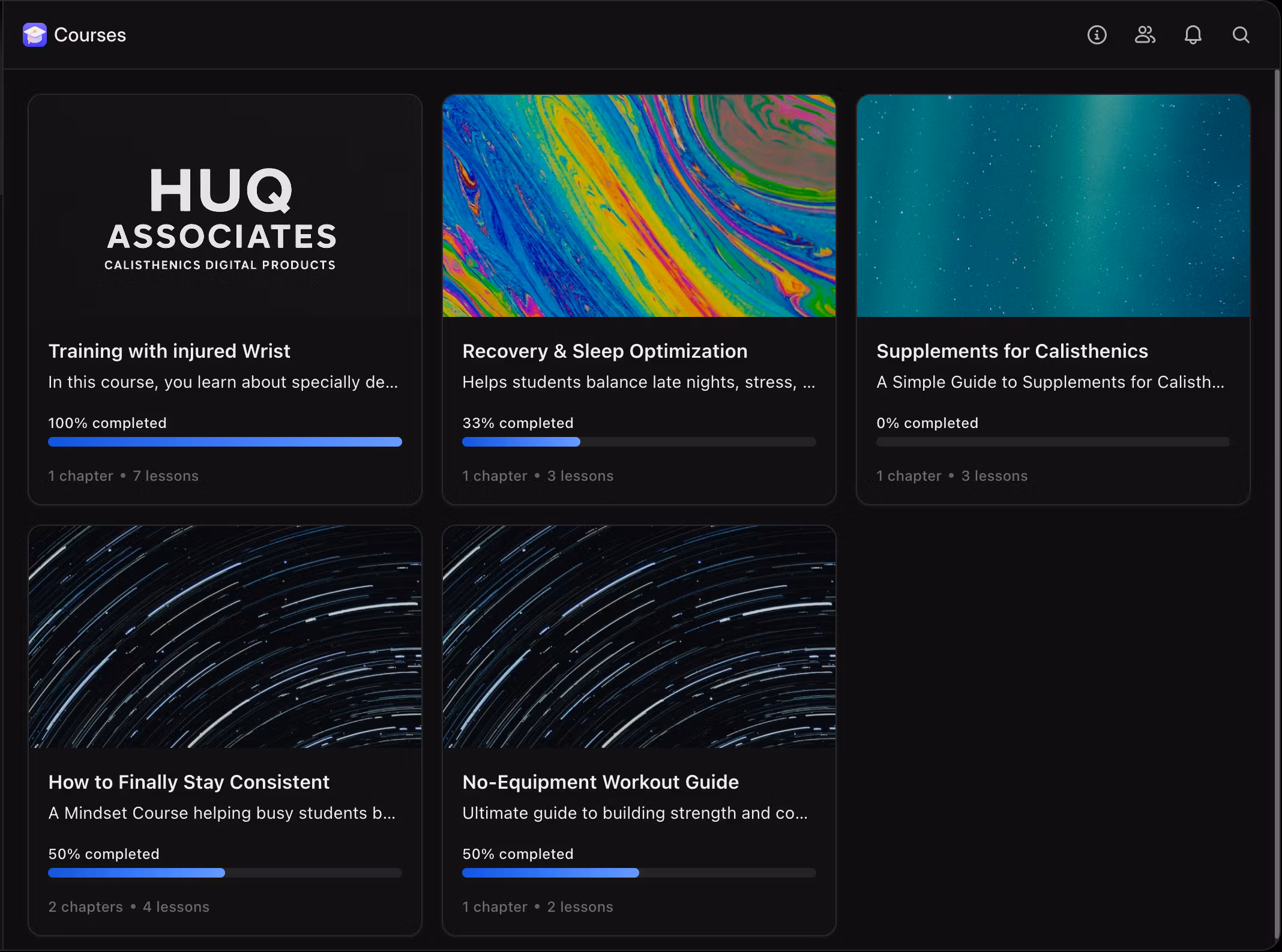1282x952 pixels.
Task: Open the members people icon
Action: (x=1145, y=35)
